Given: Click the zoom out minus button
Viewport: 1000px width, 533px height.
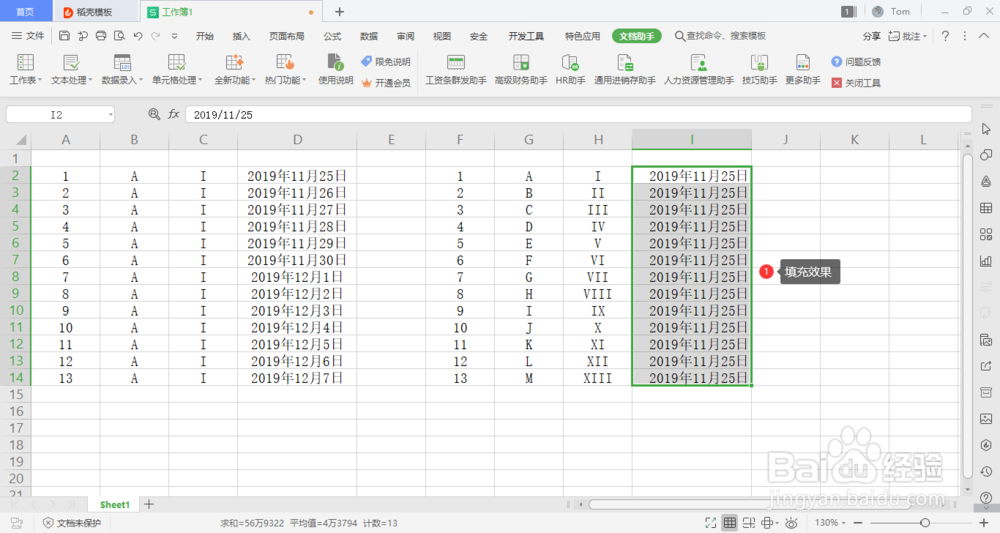Looking at the screenshot, I should point(858,523).
